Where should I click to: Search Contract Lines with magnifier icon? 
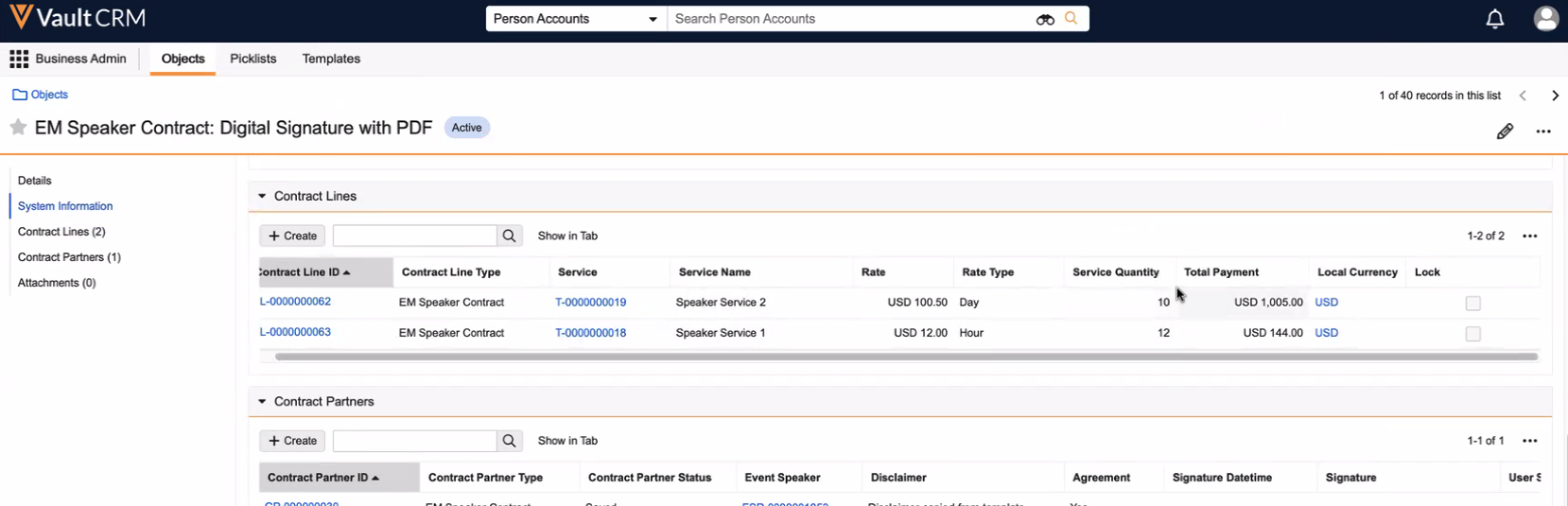(509, 236)
